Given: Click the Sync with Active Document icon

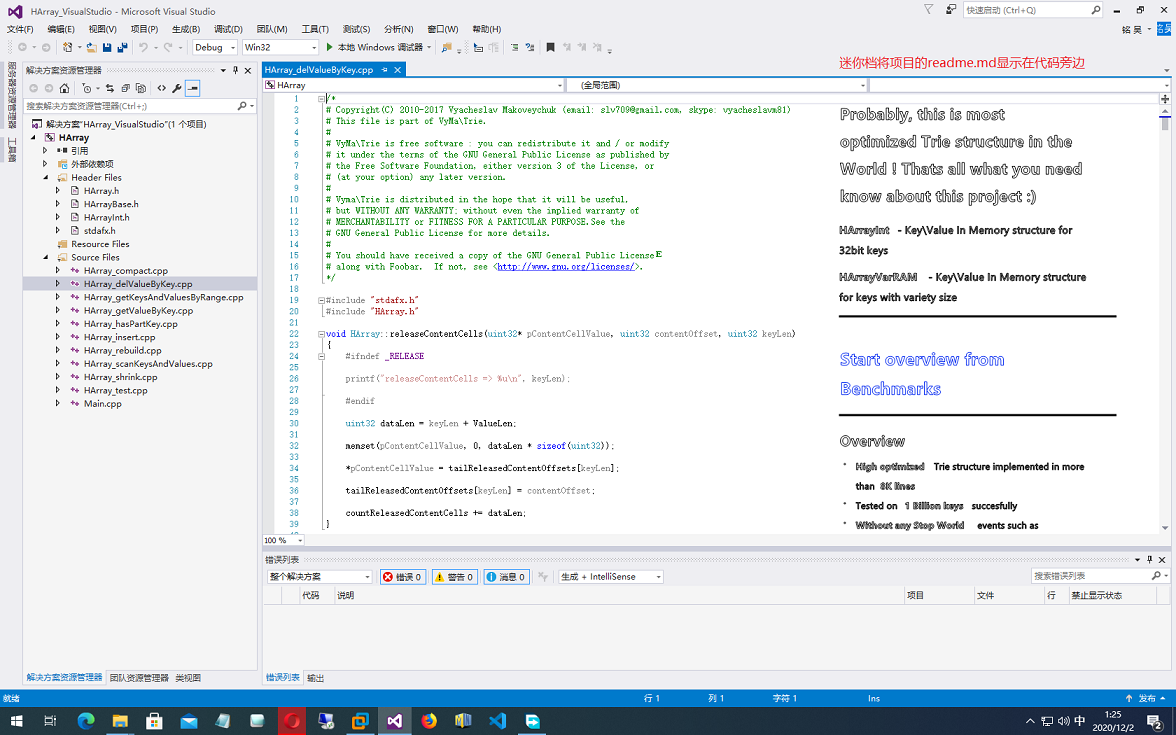Looking at the screenshot, I should click(x=110, y=88).
